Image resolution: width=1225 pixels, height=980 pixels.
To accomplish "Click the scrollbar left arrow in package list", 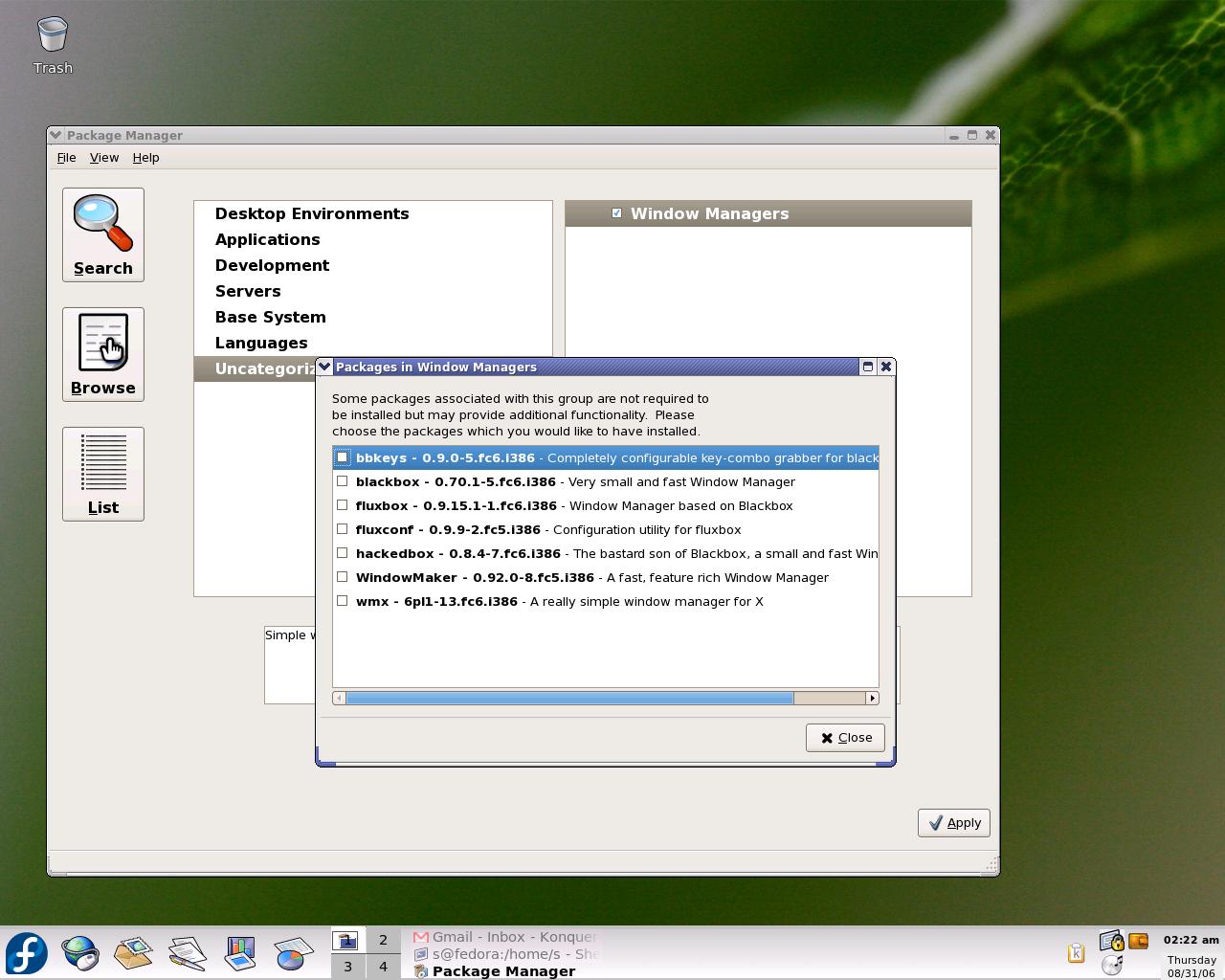I will pos(339,699).
